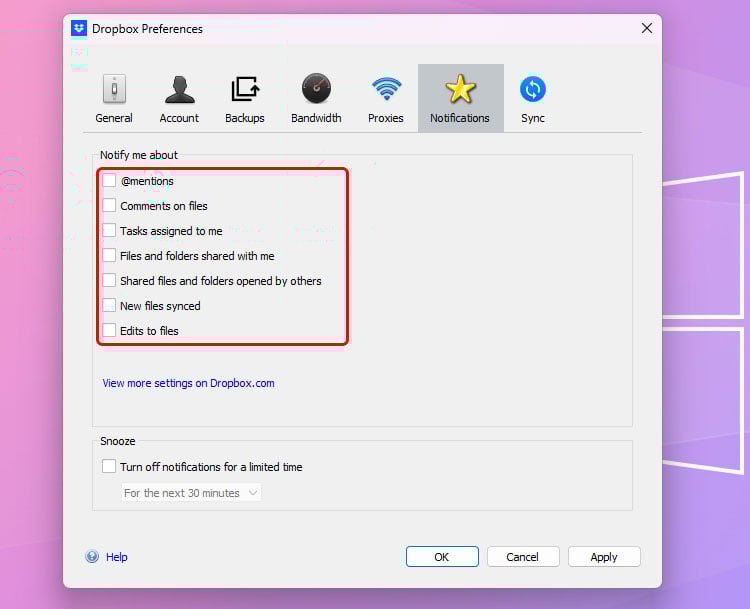750x609 pixels.
Task: Toggle Shared files and folders opened by others
Action: coord(109,280)
